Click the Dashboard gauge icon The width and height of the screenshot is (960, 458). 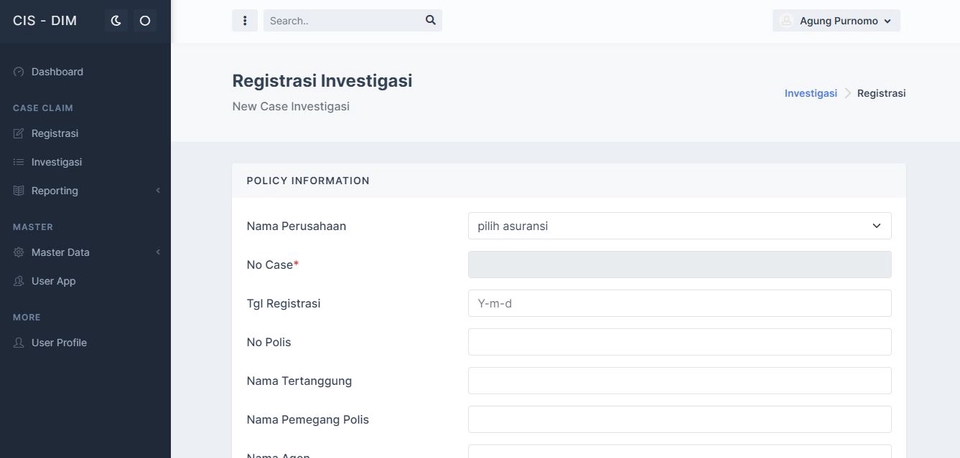point(18,72)
